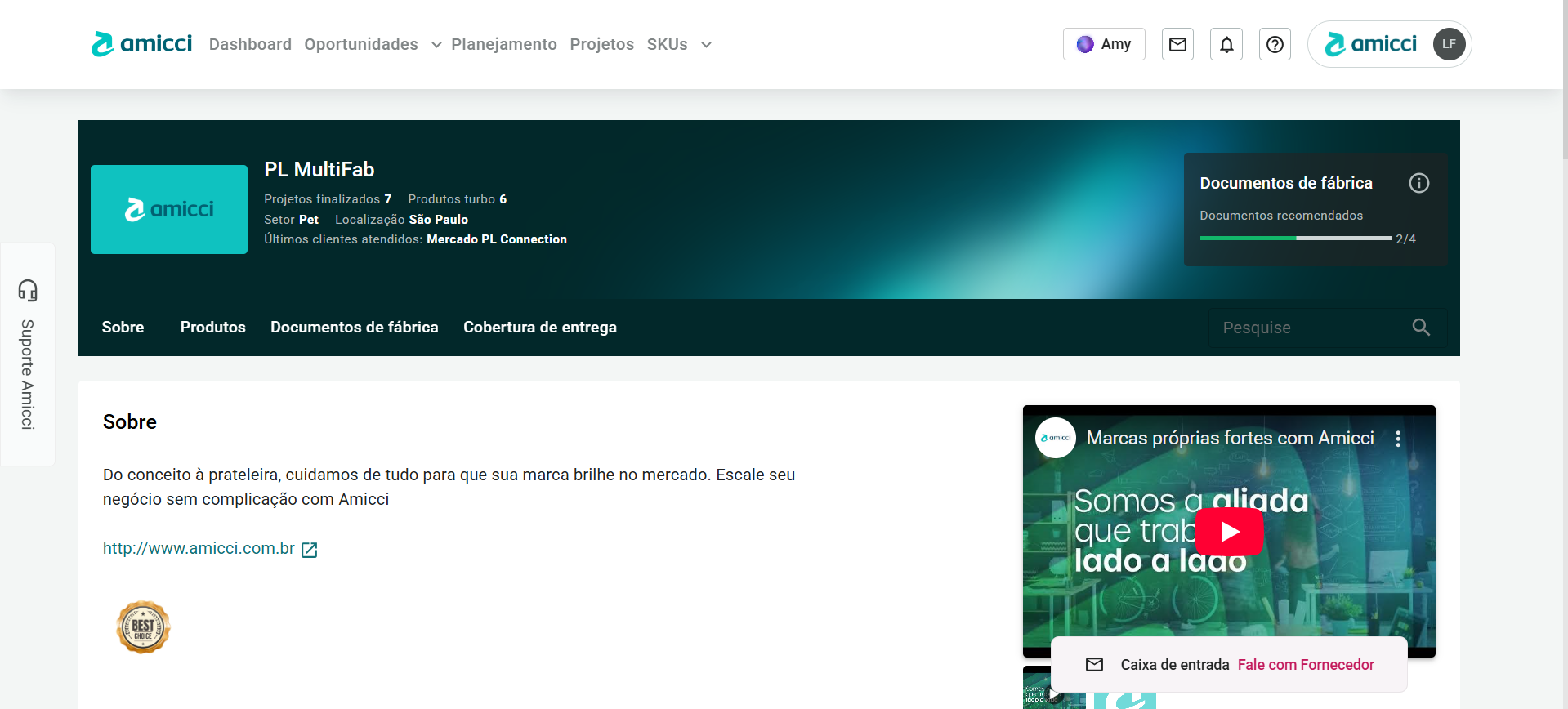Open the amicci.com.br website link

[199, 549]
